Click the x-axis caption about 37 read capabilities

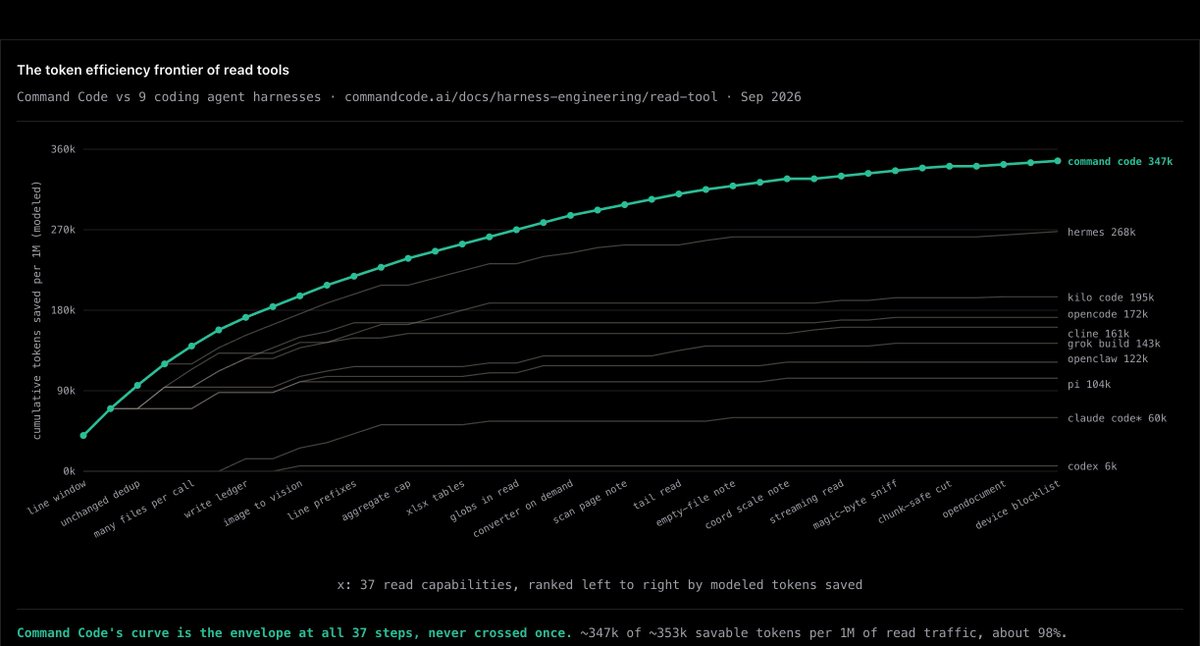[600, 584]
